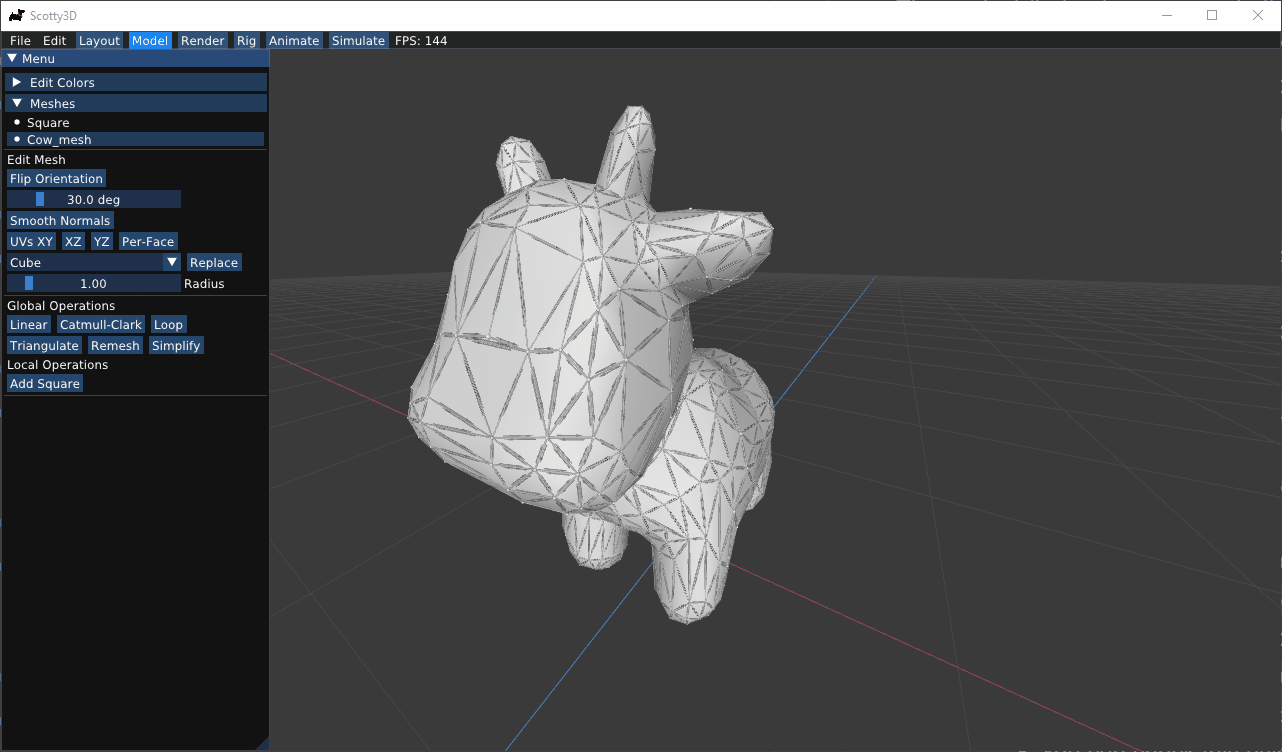Switch to the Animate mode tab
The image size is (1282, 752).
294,41
